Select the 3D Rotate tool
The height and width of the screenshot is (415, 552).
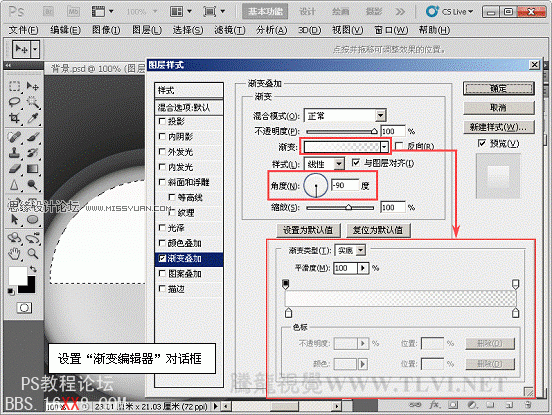click(x=14, y=238)
